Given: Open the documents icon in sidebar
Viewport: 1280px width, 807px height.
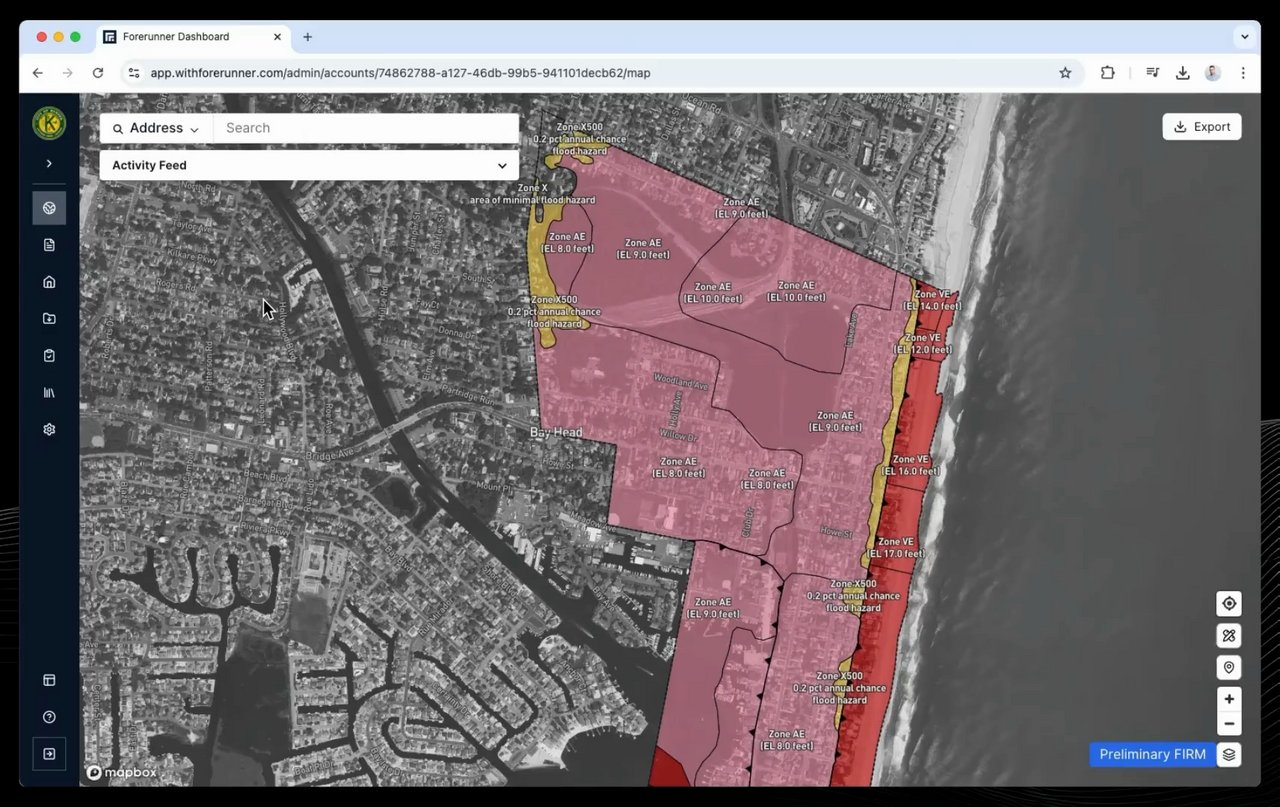Looking at the screenshot, I should coord(49,245).
